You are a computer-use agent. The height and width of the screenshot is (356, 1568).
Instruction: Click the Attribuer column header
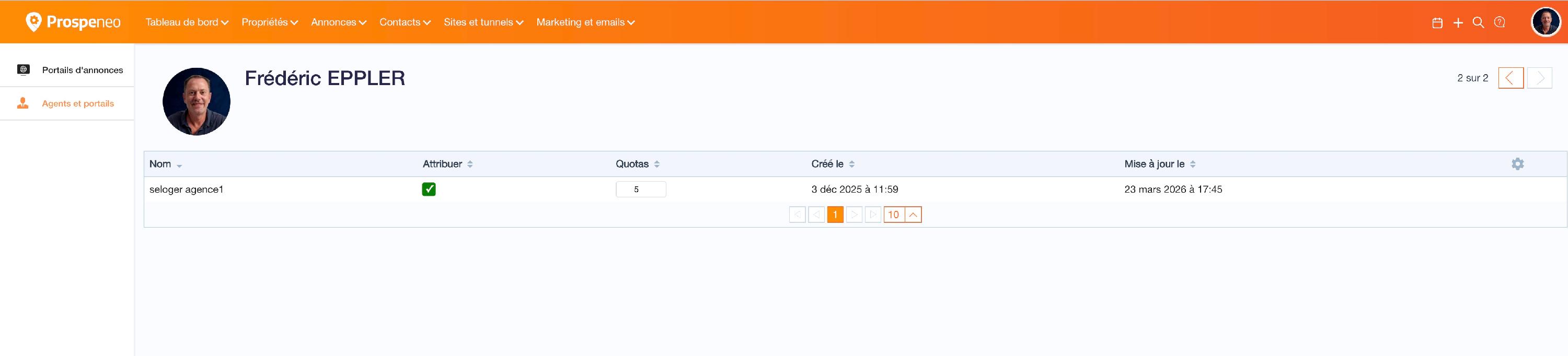tap(443, 164)
